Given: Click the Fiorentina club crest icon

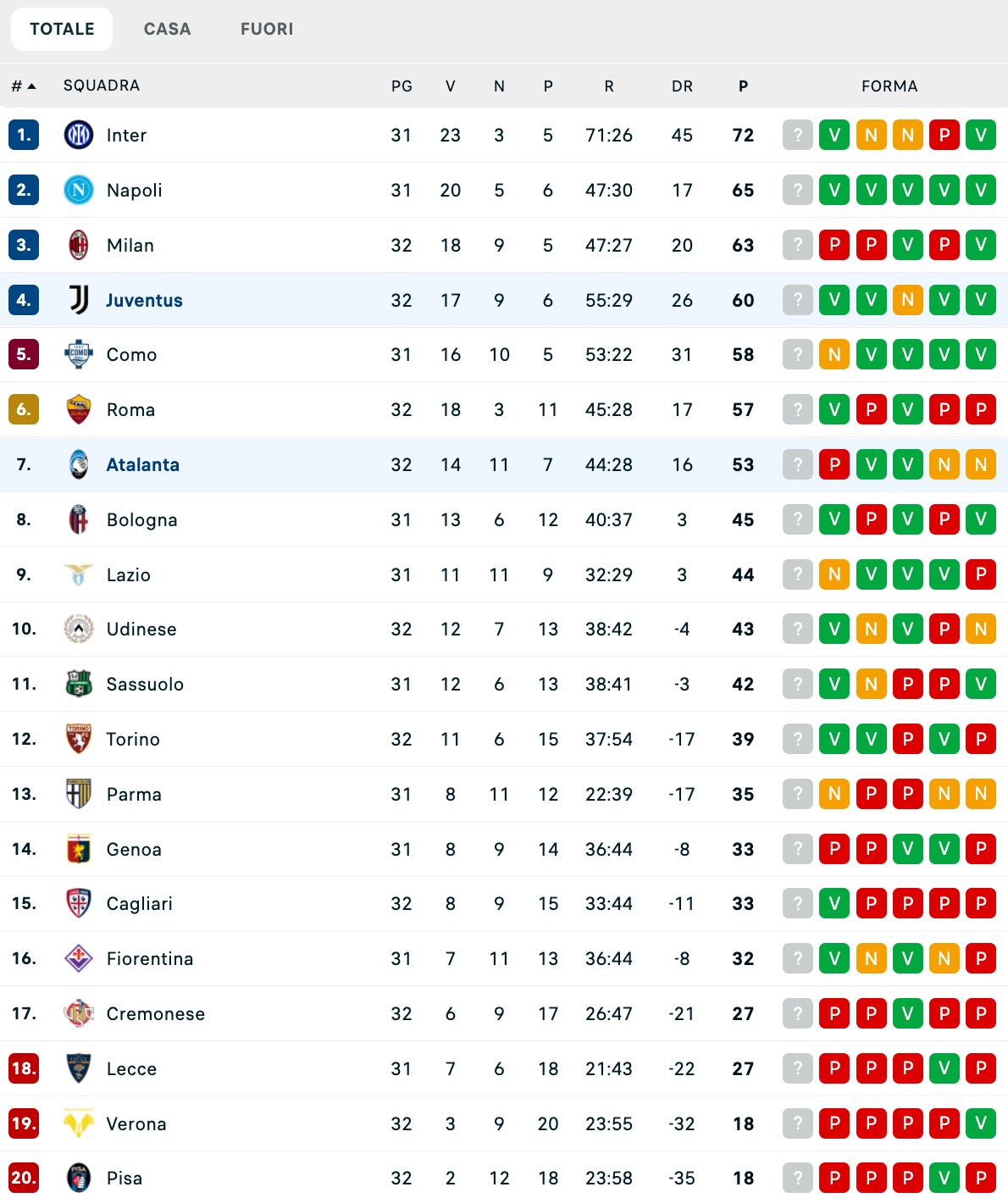Looking at the screenshot, I should (x=79, y=958).
